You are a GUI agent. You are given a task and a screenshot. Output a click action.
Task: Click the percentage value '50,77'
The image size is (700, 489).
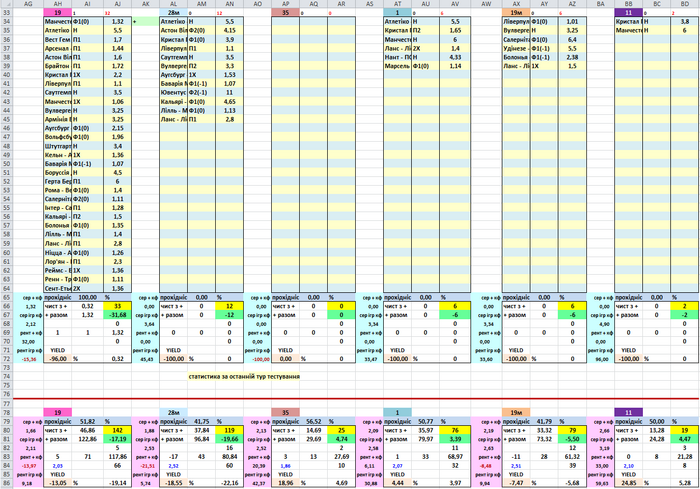click(425, 421)
